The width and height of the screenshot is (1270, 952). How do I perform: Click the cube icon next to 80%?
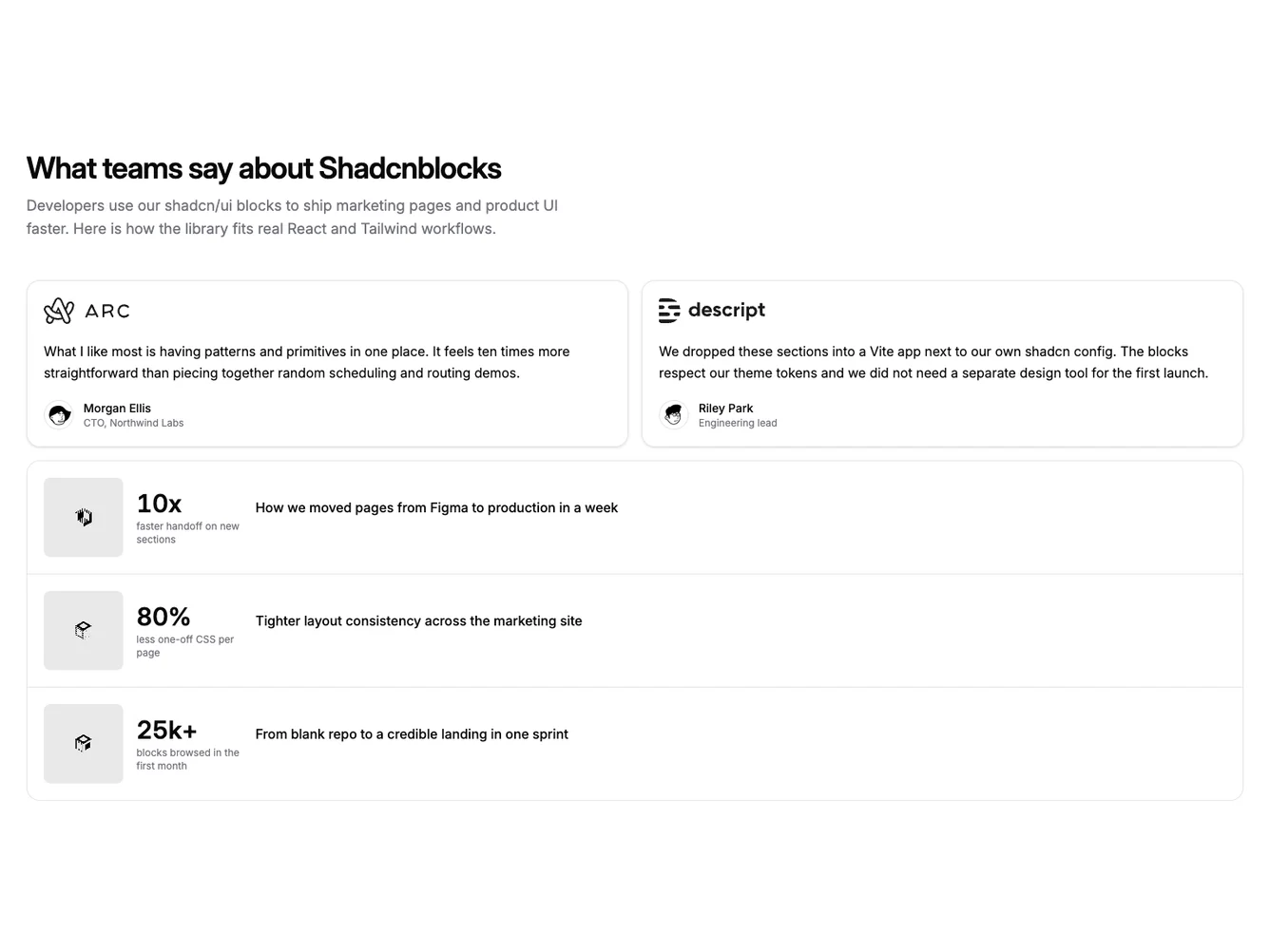point(83,630)
